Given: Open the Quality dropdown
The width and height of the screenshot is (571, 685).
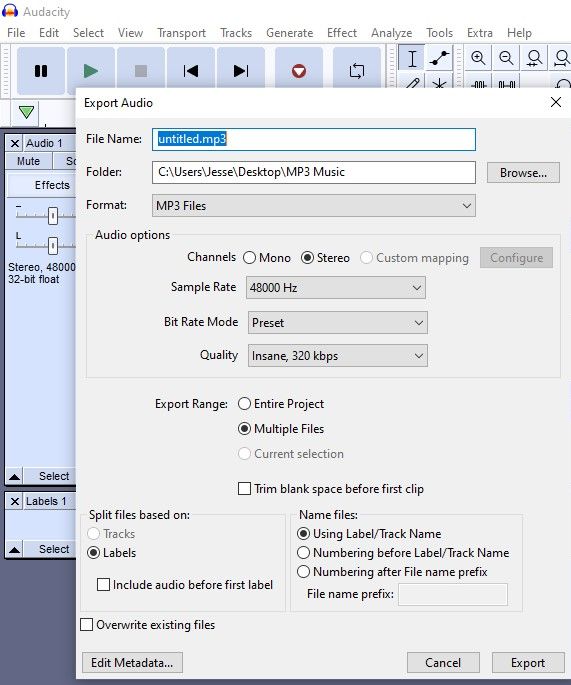Looking at the screenshot, I should click(x=337, y=356).
